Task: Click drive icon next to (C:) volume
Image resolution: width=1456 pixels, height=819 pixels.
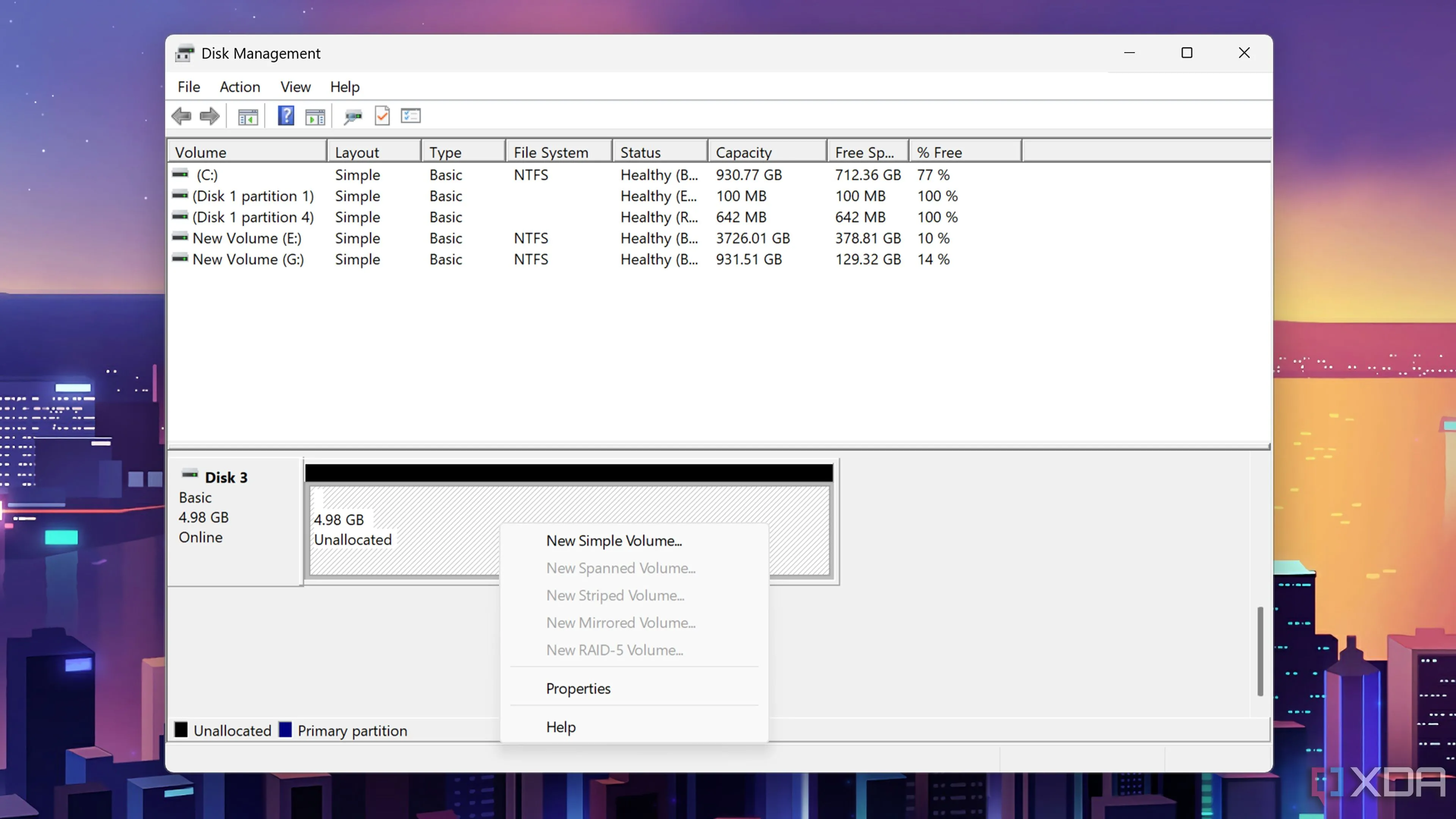Action: coord(180,174)
